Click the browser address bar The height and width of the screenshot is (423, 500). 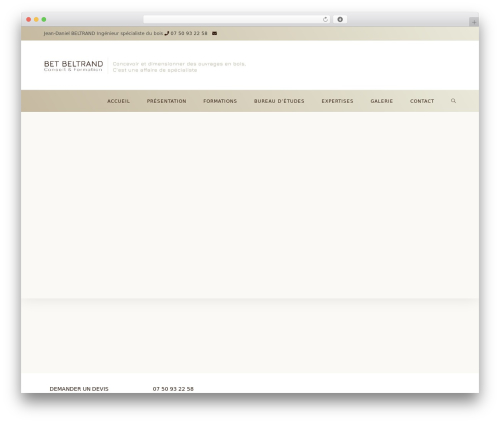click(237, 20)
